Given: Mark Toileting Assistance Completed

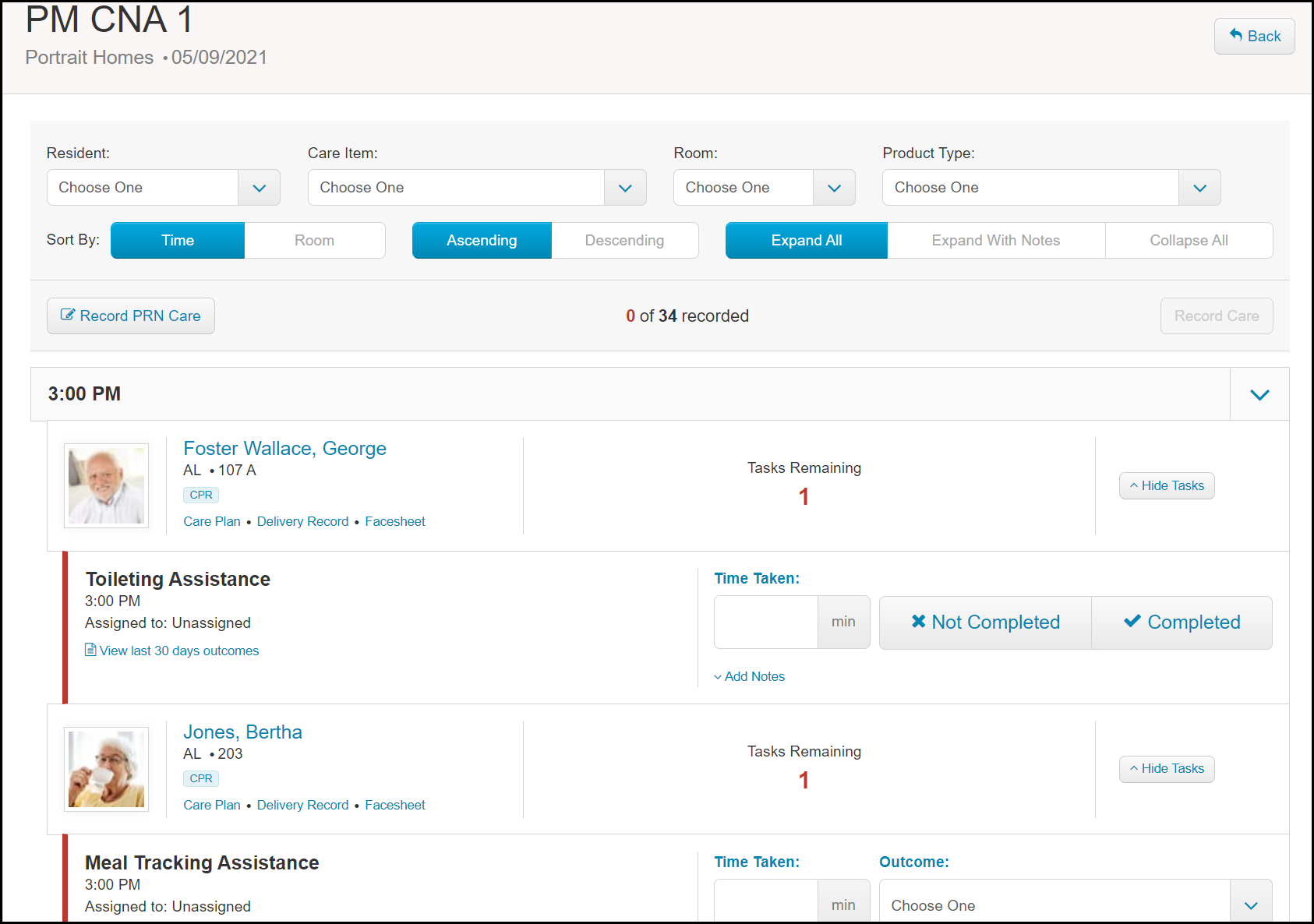Looking at the screenshot, I should tap(1182, 622).
